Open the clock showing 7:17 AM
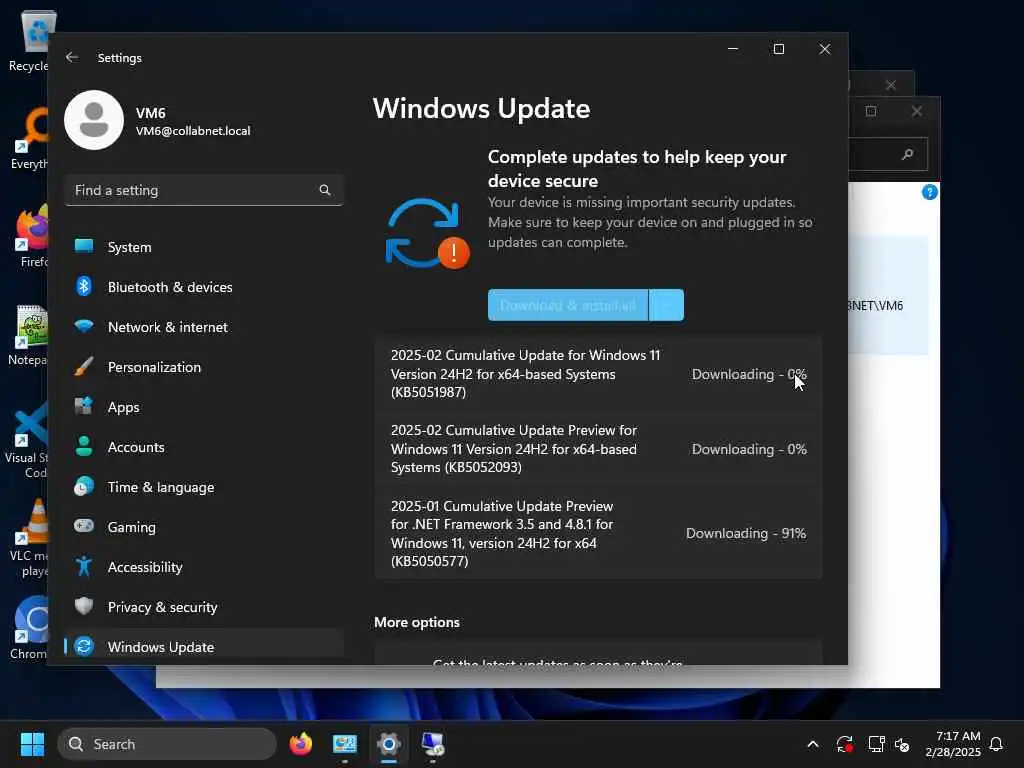The image size is (1024, 768). pos(953,744)
